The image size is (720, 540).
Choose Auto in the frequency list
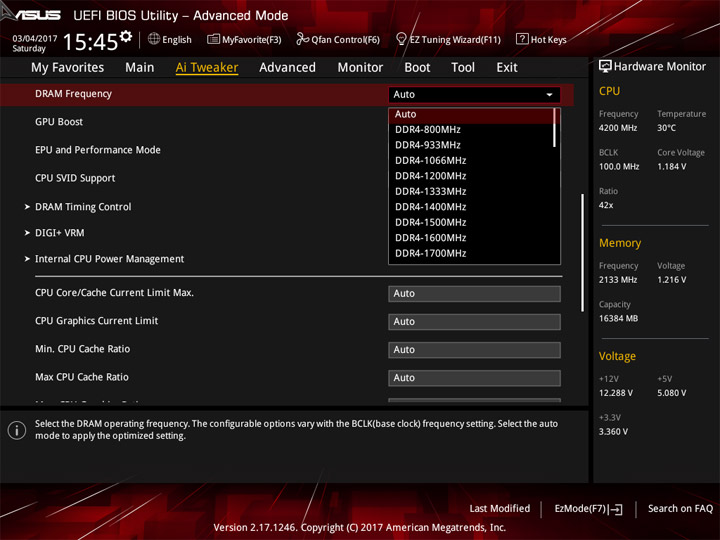472,114
